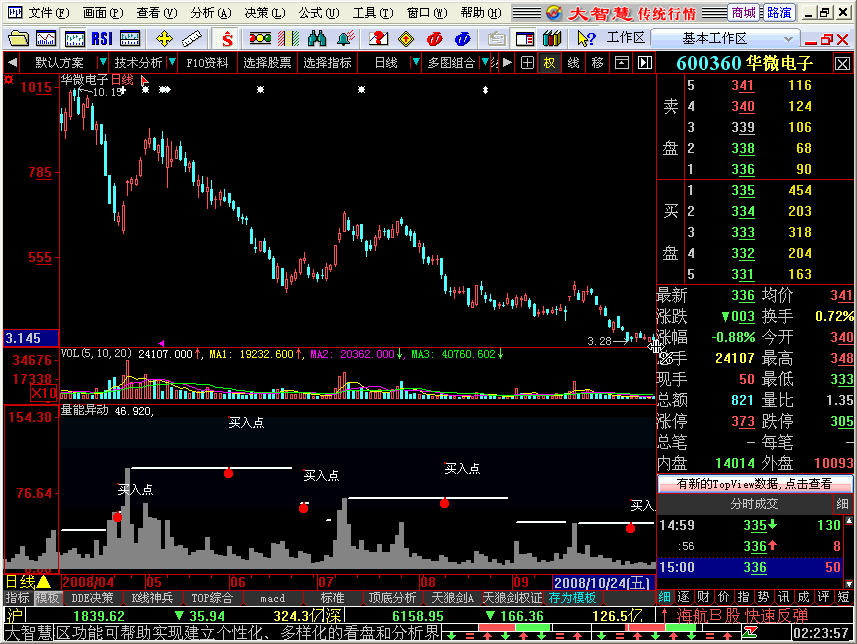Click the small window frame icon in chart bar
The image size is (857, 644).
click(621, 63)
